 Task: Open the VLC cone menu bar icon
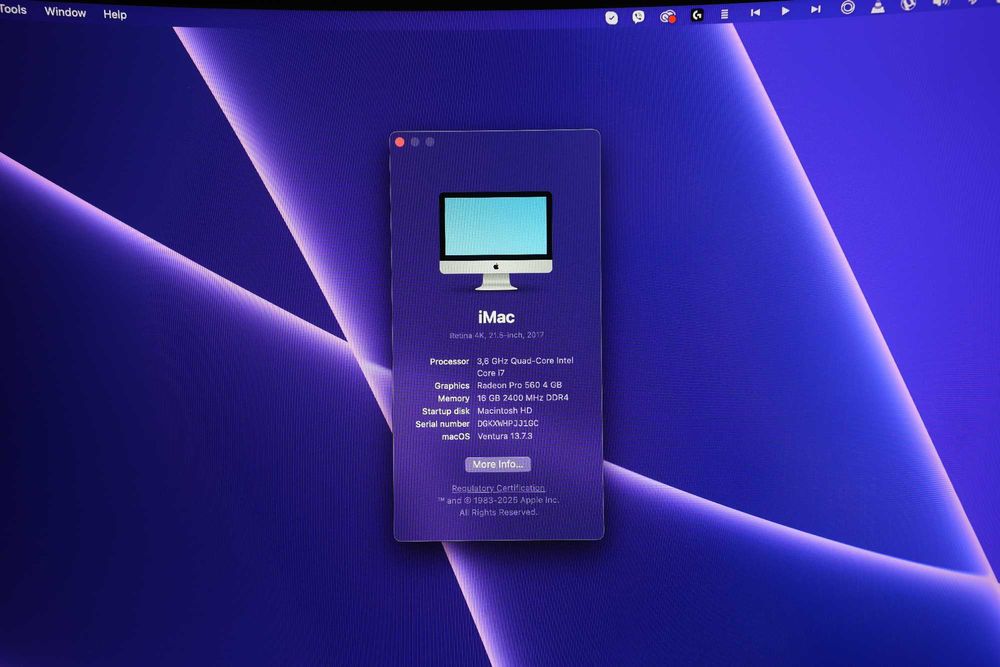pos(878,7)
